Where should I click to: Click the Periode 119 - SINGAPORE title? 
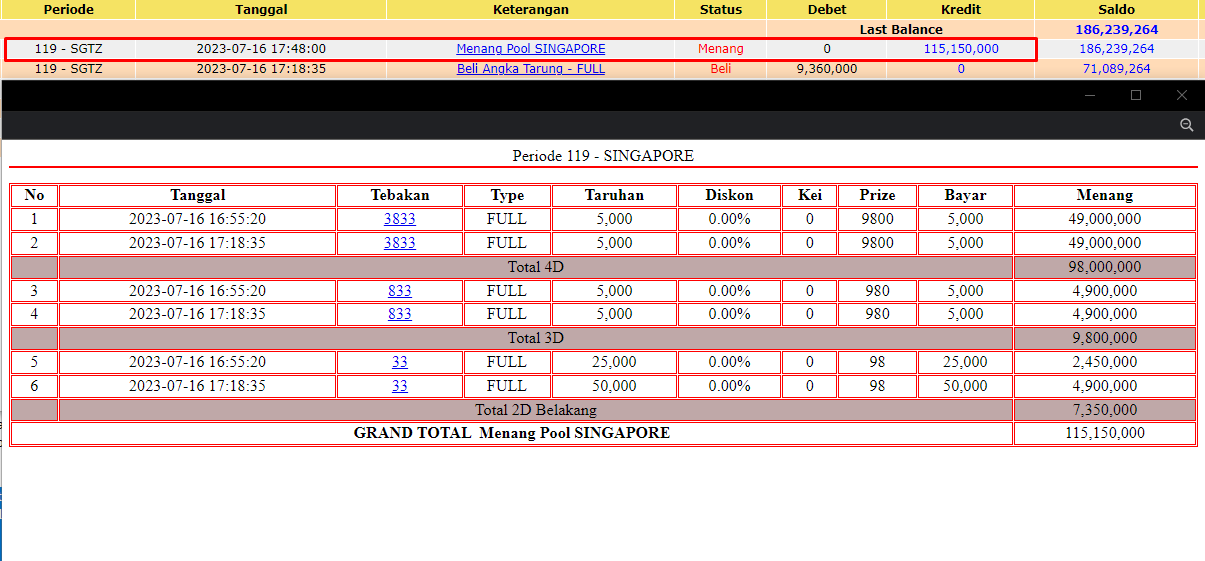603,156
